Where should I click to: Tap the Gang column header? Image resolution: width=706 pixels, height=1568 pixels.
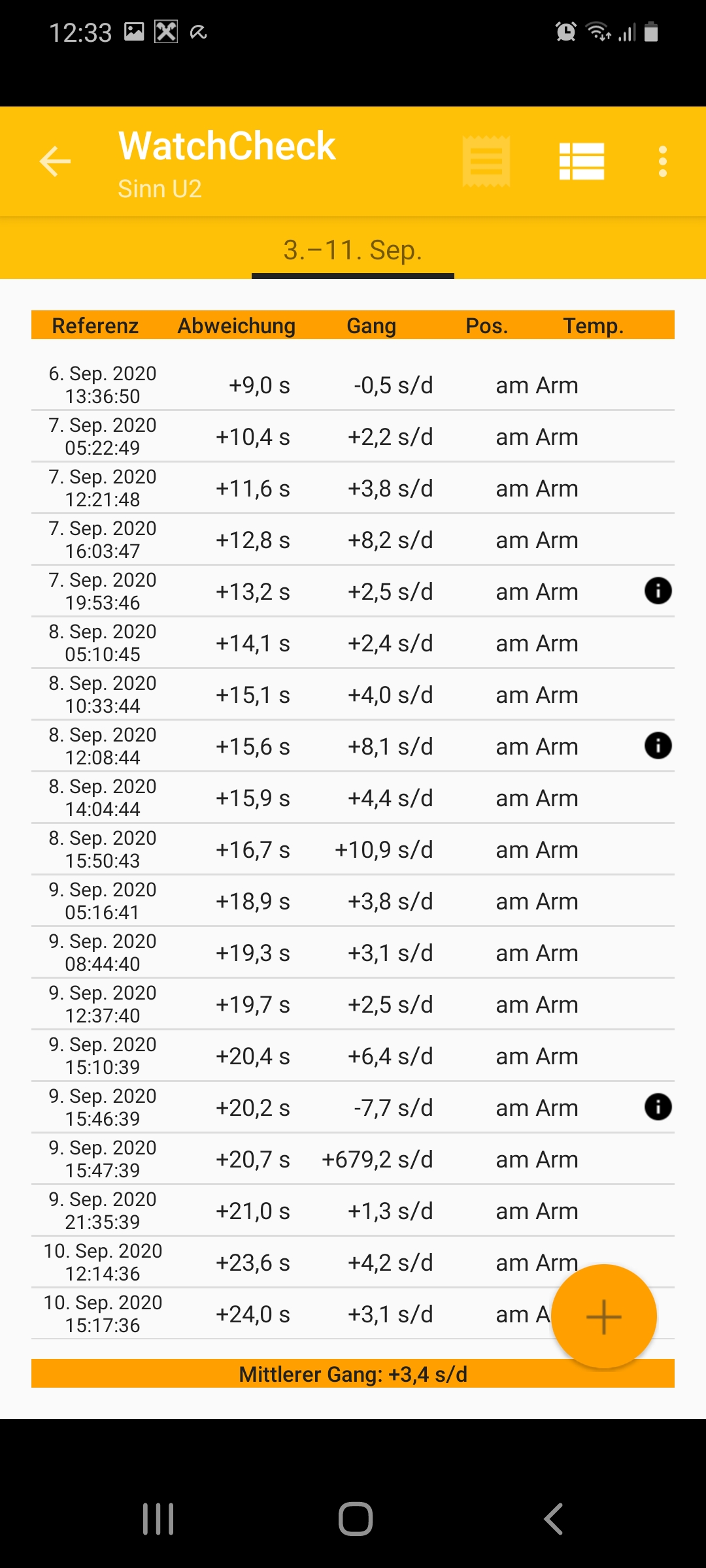(x=371, y=325)
